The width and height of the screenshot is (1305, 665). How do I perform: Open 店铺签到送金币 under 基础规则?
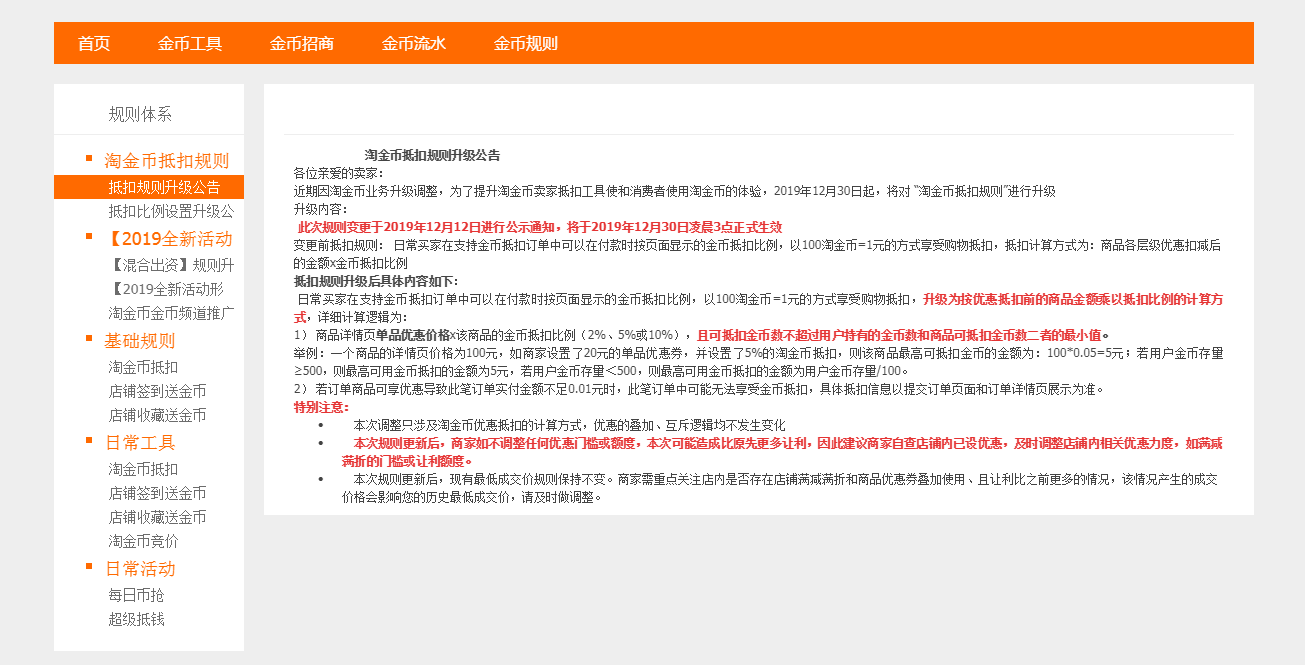157,391
